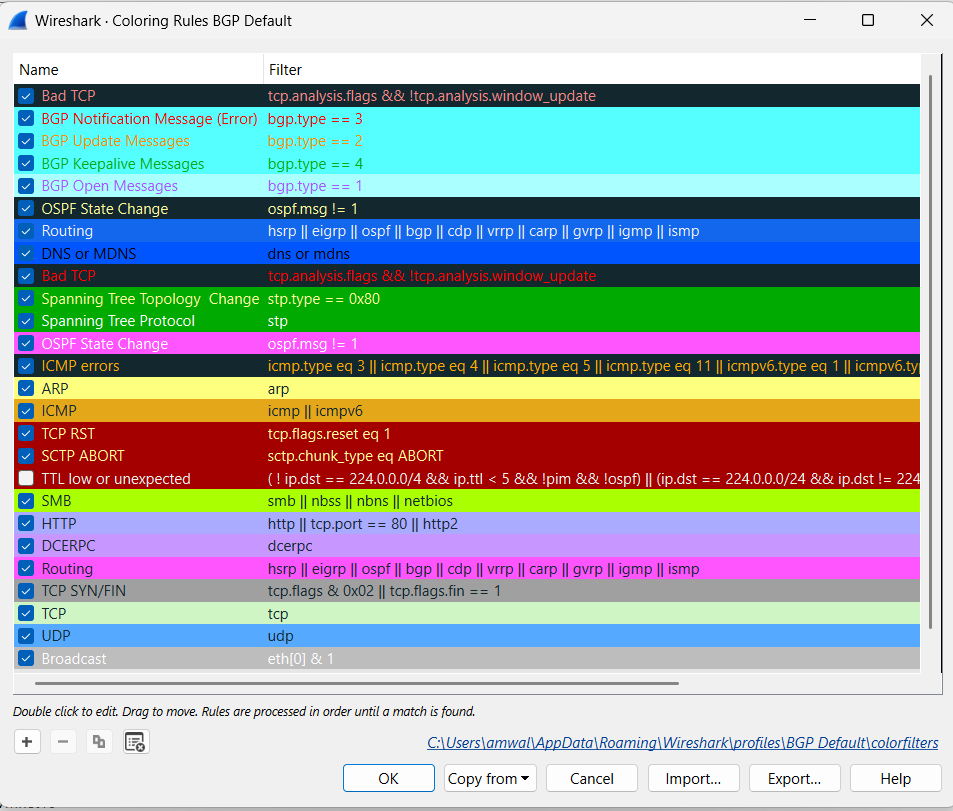Uncheck the first Bad TCP rule checkbox
Screen dimensions: 953x811
[x=26, y=96]
